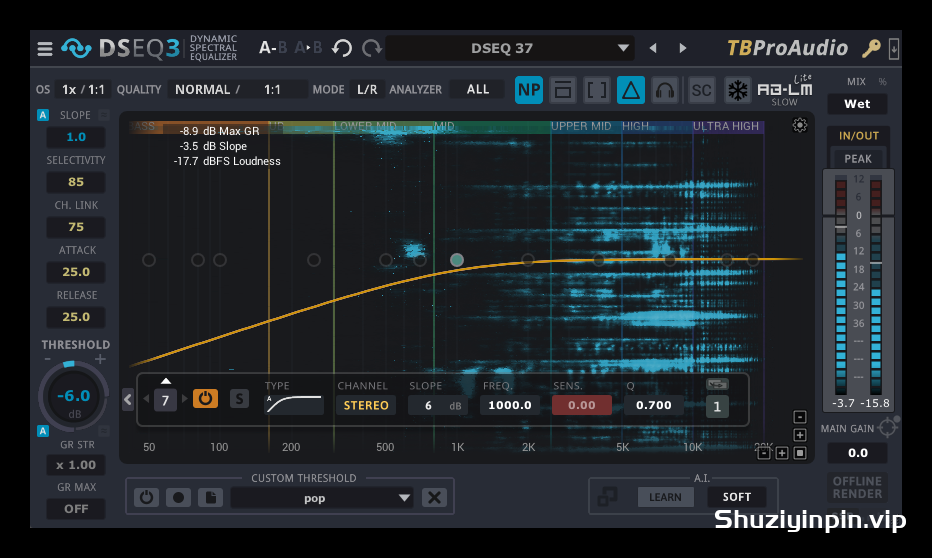Click the record dot in Custom Threshold

pos(178,497)
